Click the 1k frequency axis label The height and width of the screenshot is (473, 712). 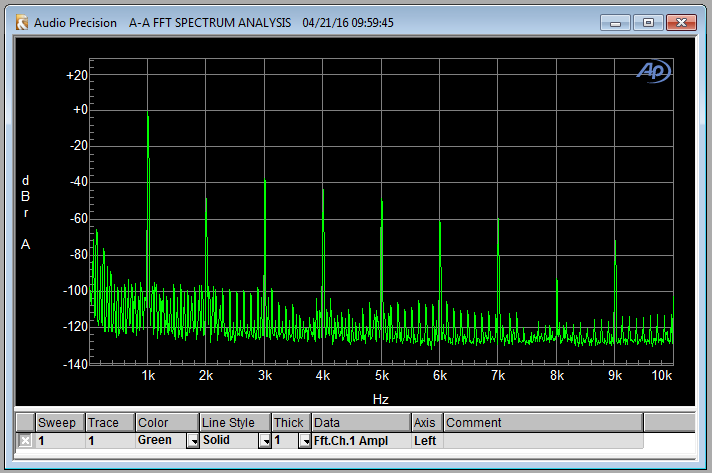[x=148, y=376]
